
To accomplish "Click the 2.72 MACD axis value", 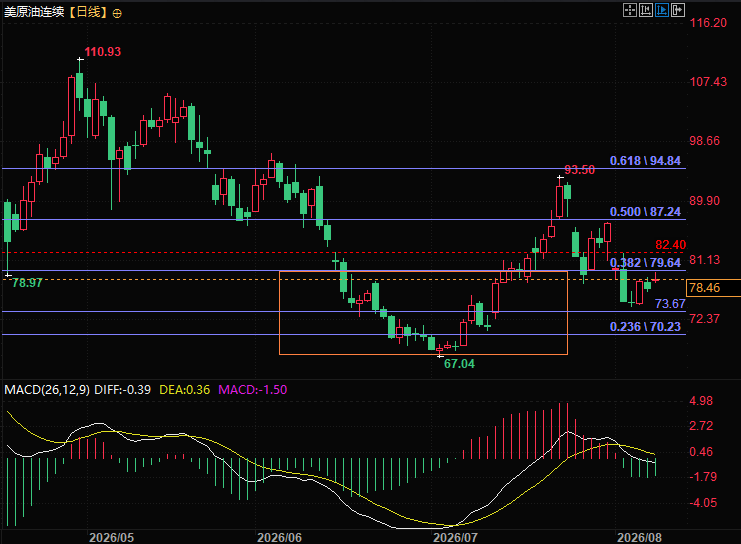I will [701, 426].
